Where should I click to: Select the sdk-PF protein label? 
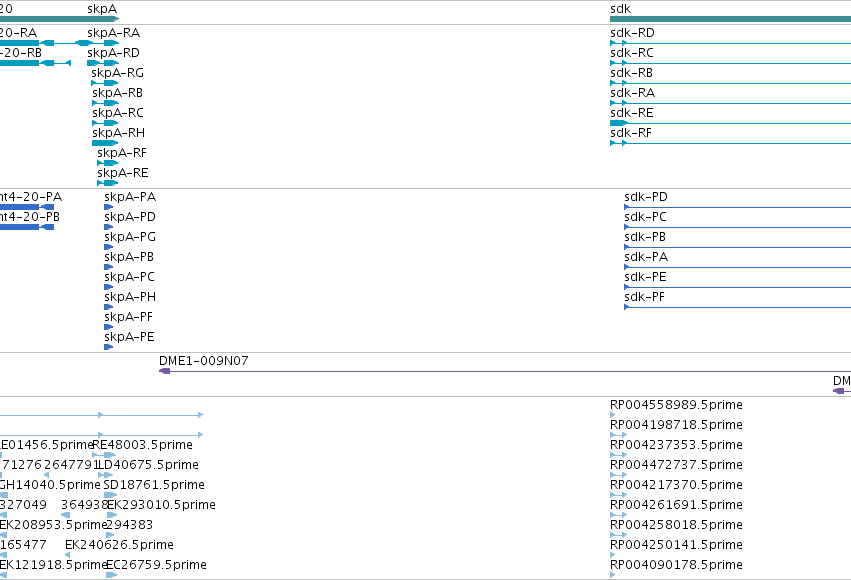coord(644,297)
